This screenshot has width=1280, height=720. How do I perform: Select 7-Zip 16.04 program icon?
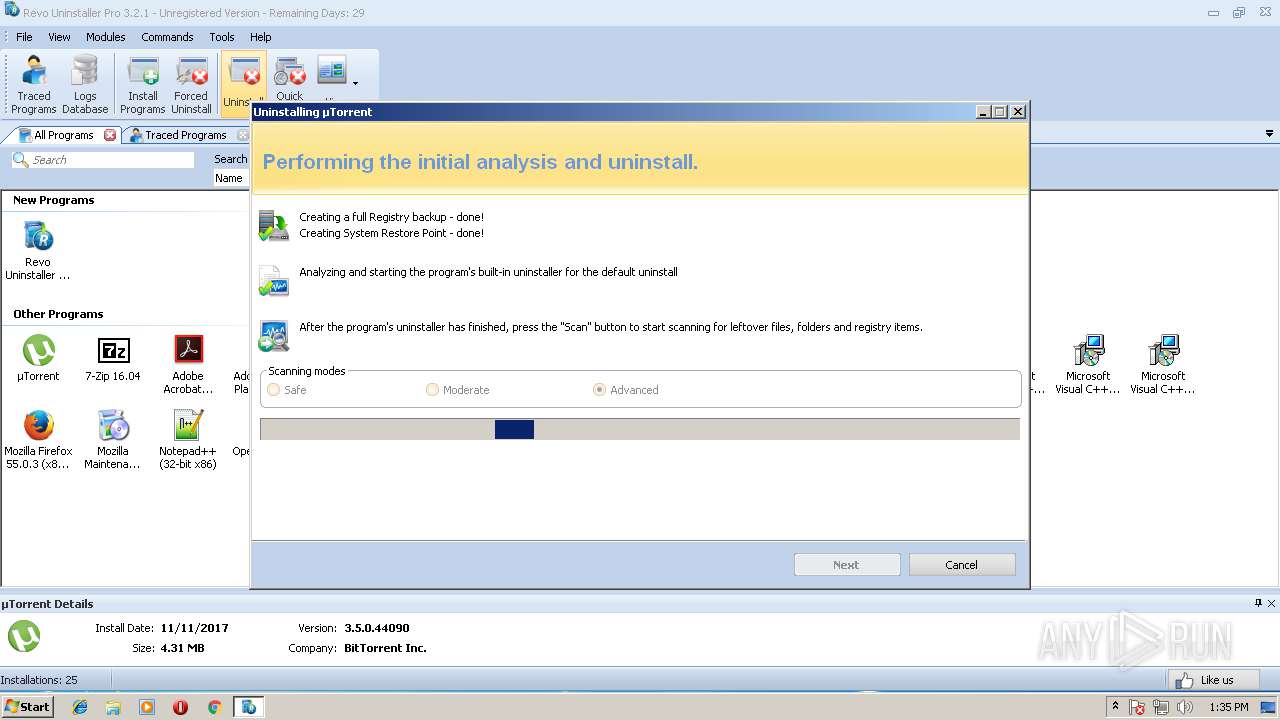click(113, 359)
